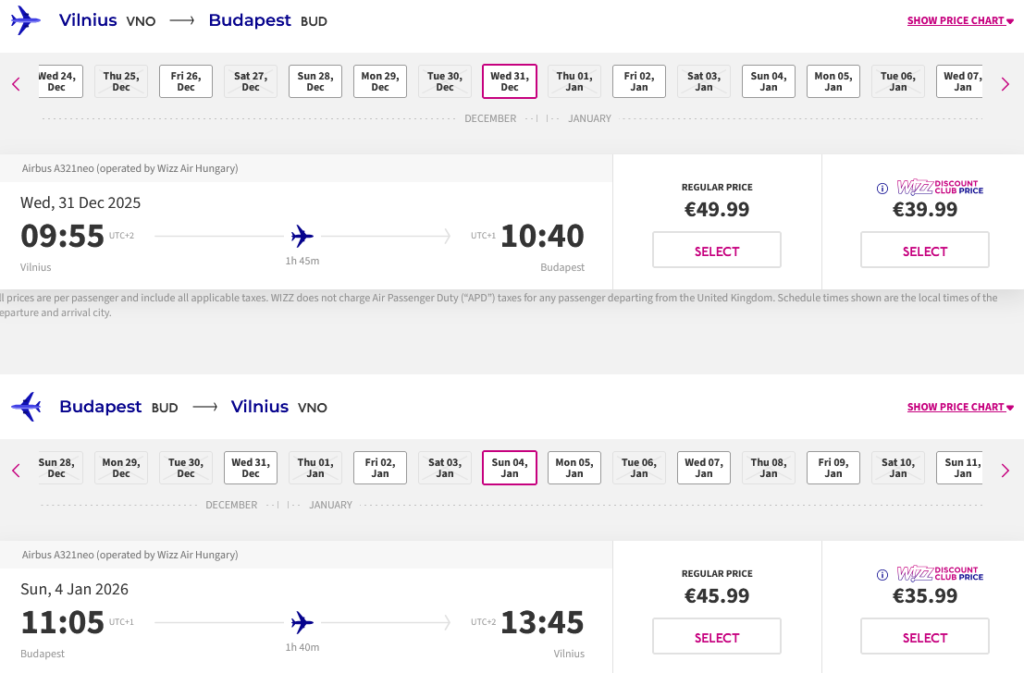
Task: Choose Fri 02 Jan outbound date tab
Action: [639, 81]
